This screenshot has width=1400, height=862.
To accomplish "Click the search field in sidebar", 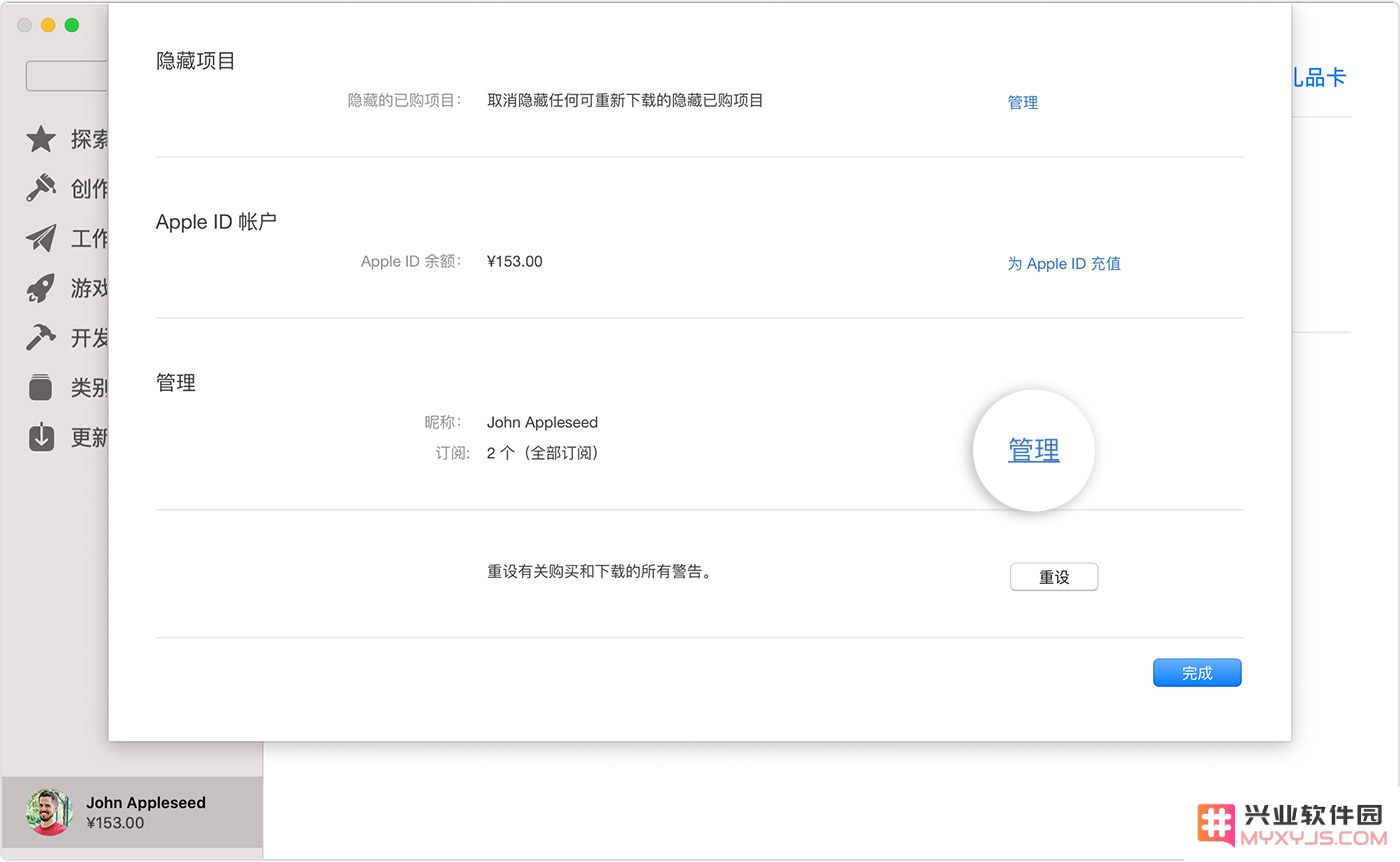I will [x=67, y=76].
